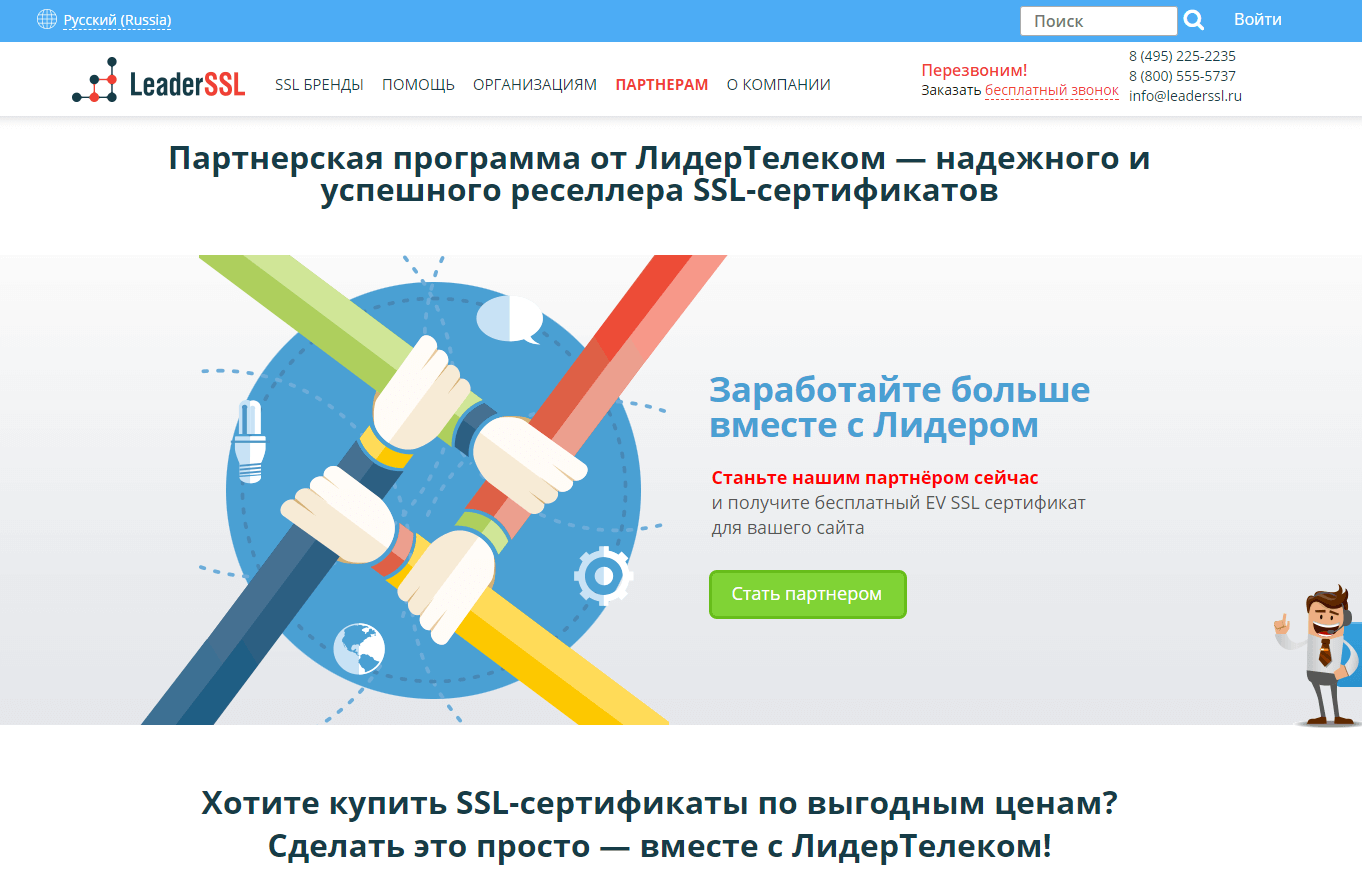1362x896 pixels.
Task: Click the info@leaderssl.ru email
Action: (1185, 97)
